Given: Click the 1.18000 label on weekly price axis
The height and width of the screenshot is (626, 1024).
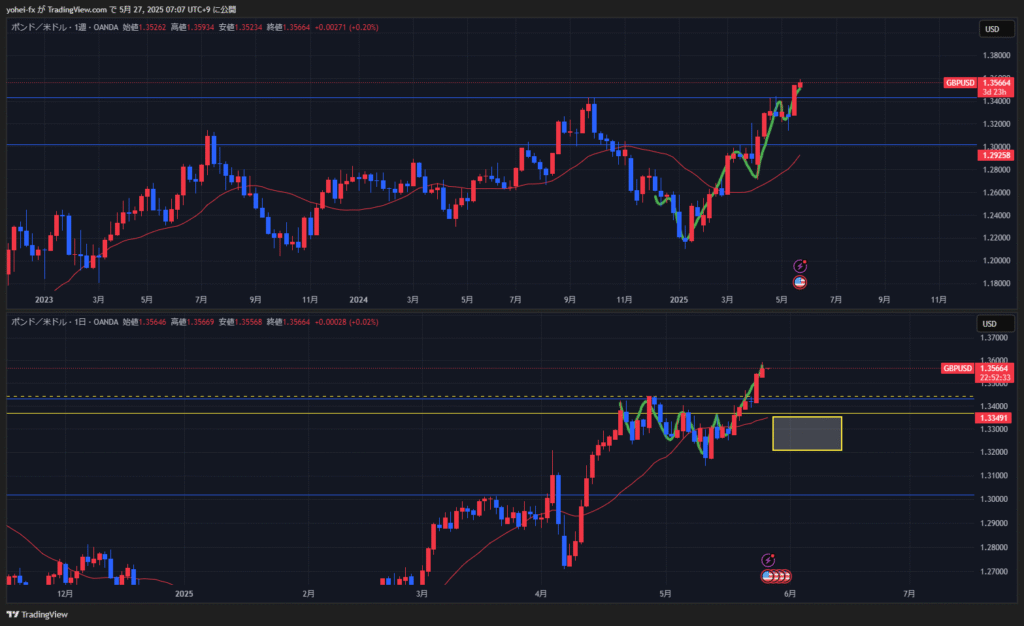Looking at the screenshot, I should click(x=996, y=283).
